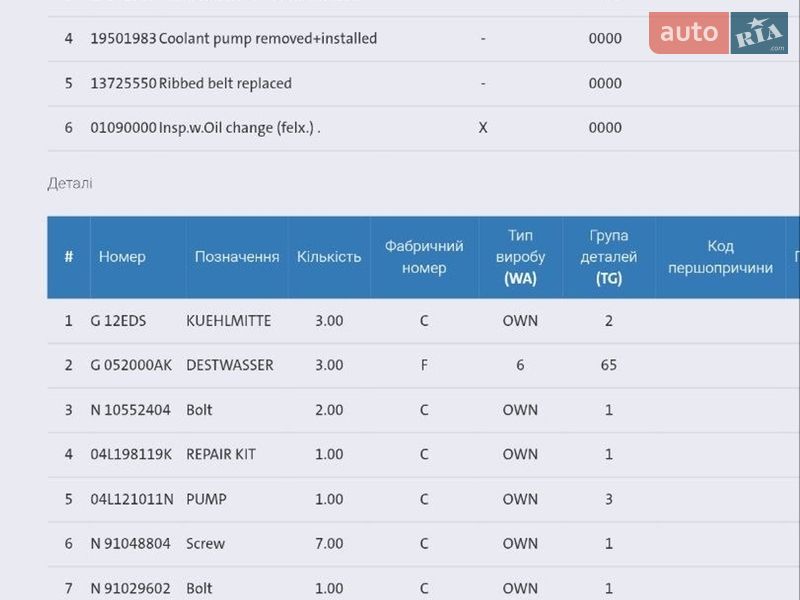Select the Номер column header
800x600 pixels.
pyautogui.click(x=122, y=257)
